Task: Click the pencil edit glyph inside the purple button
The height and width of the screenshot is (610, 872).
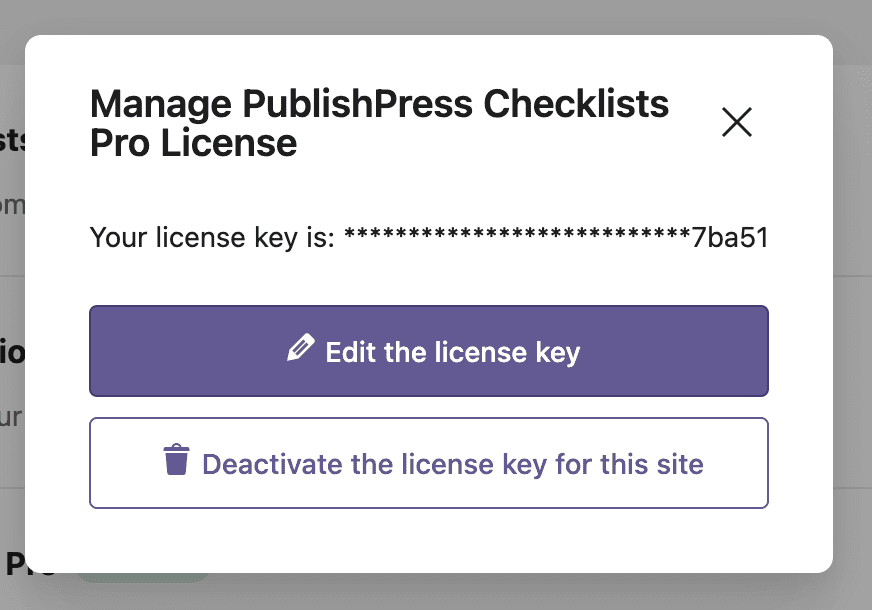Action: 302,349
